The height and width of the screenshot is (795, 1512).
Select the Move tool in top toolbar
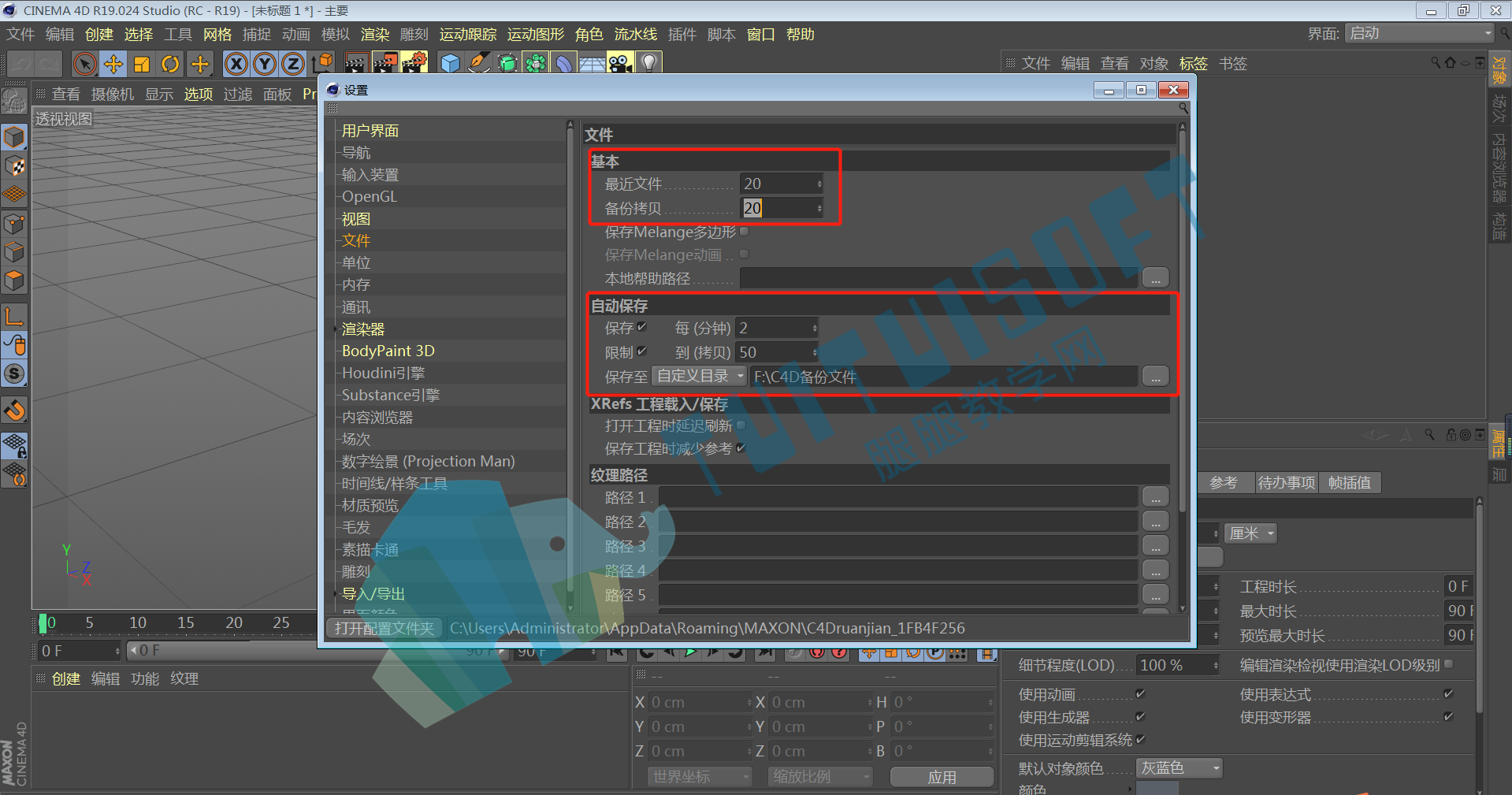[113, 64]
